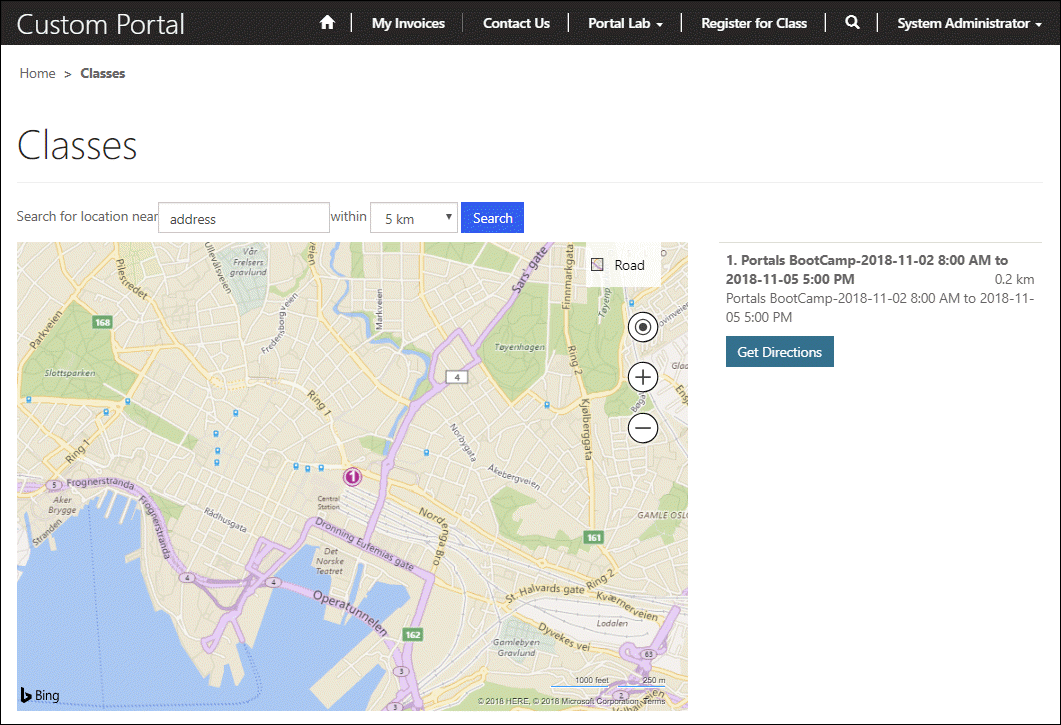Click the Custom Portal brand title
Viewport: 1061px width, 725px height.
coord(101,24)
